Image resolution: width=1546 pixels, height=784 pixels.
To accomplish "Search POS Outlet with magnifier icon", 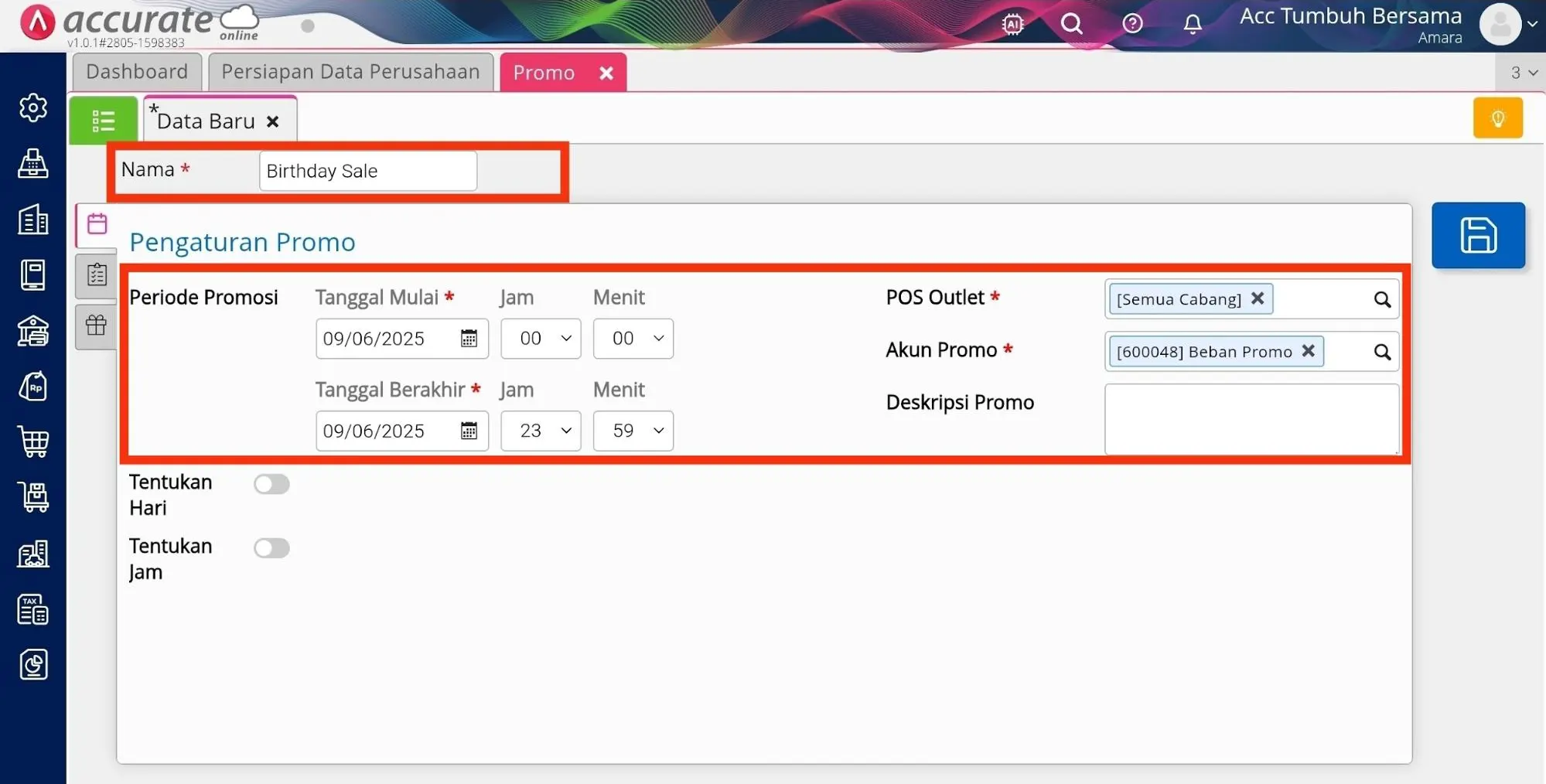I will pos(1382,299).
